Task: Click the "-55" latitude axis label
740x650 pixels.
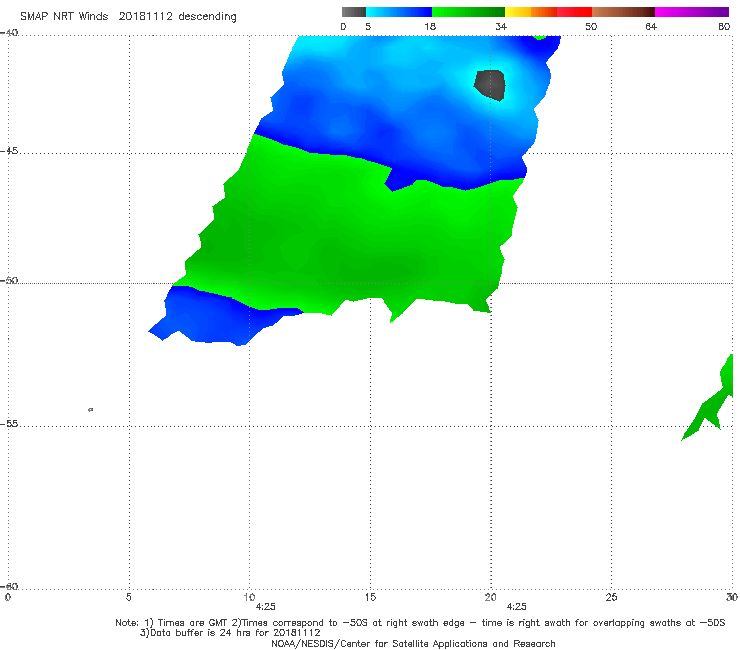Action: click(x=9, y=424)
